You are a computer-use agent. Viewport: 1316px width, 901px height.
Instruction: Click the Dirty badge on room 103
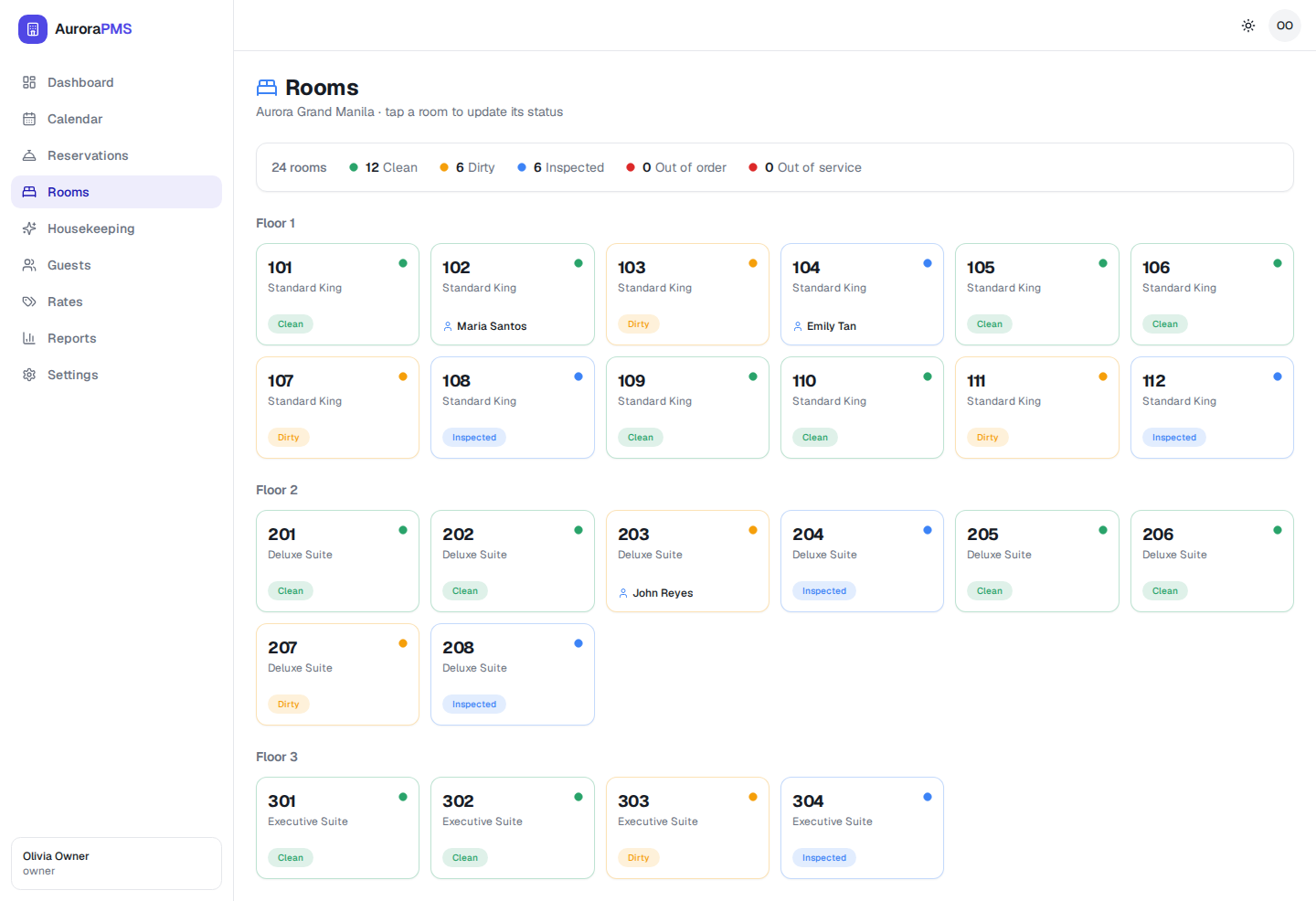coord(639,324)
